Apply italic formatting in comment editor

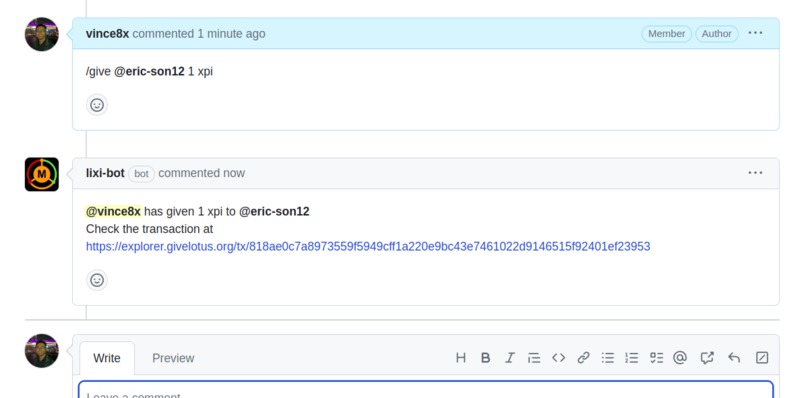[509, 358]
